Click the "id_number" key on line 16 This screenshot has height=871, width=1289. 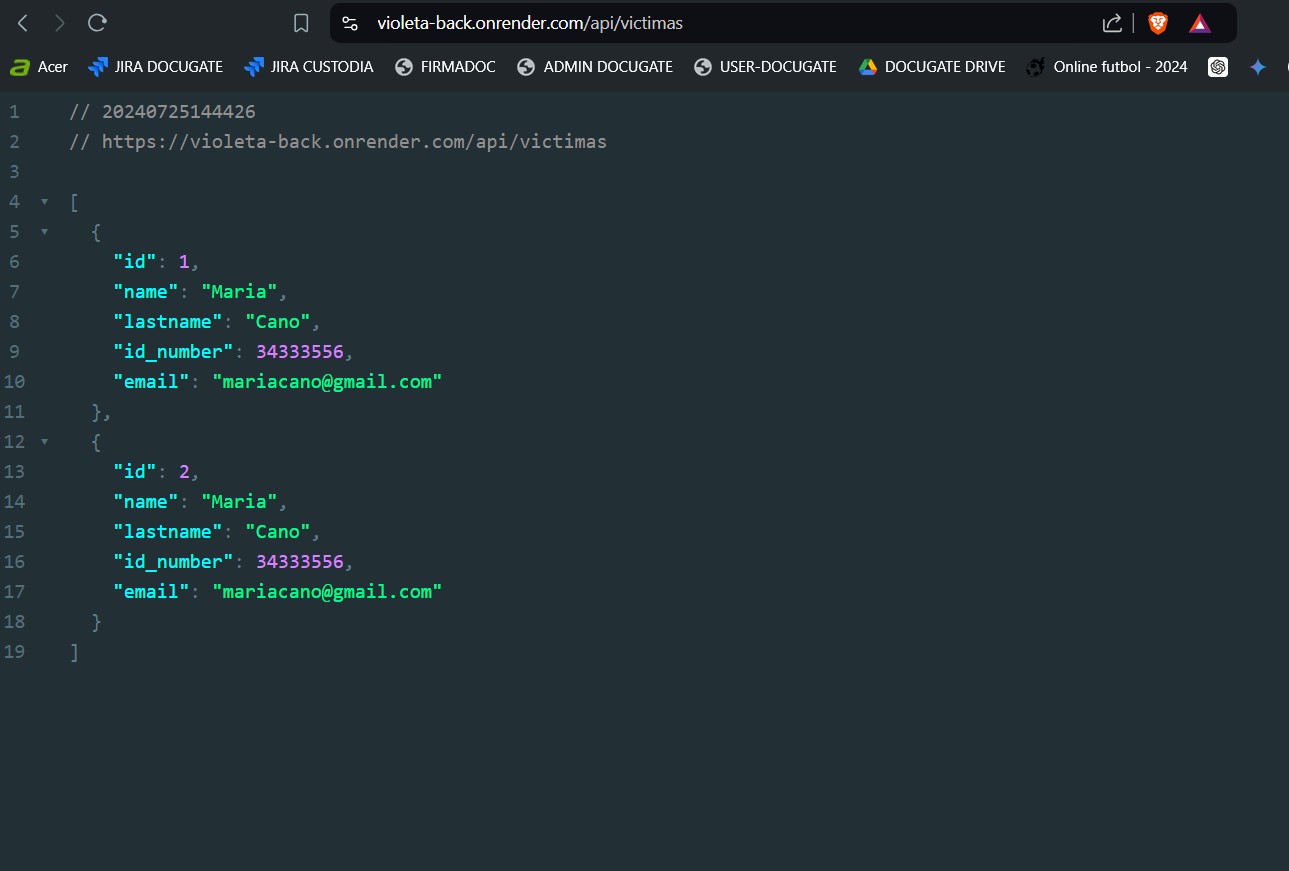coord(172,562)
